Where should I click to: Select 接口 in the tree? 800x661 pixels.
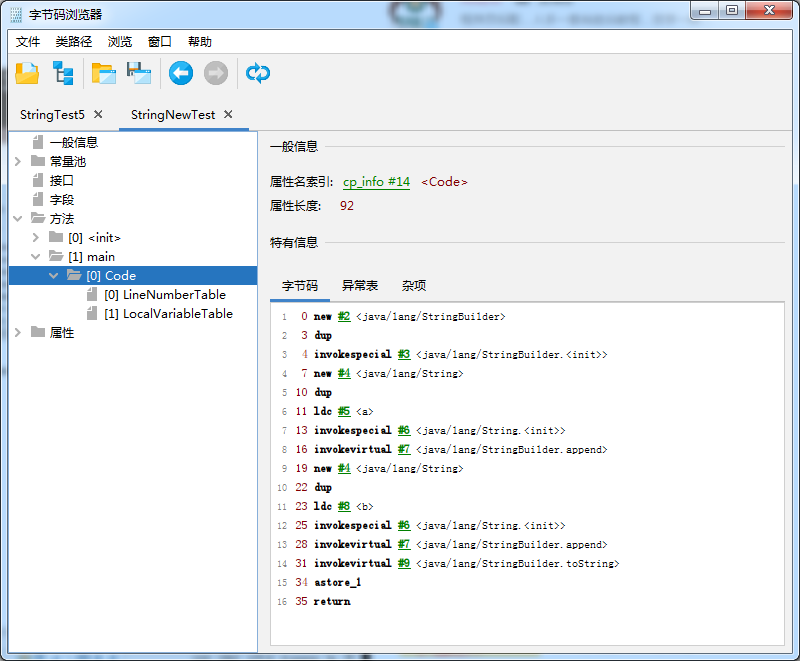point(62,181)
